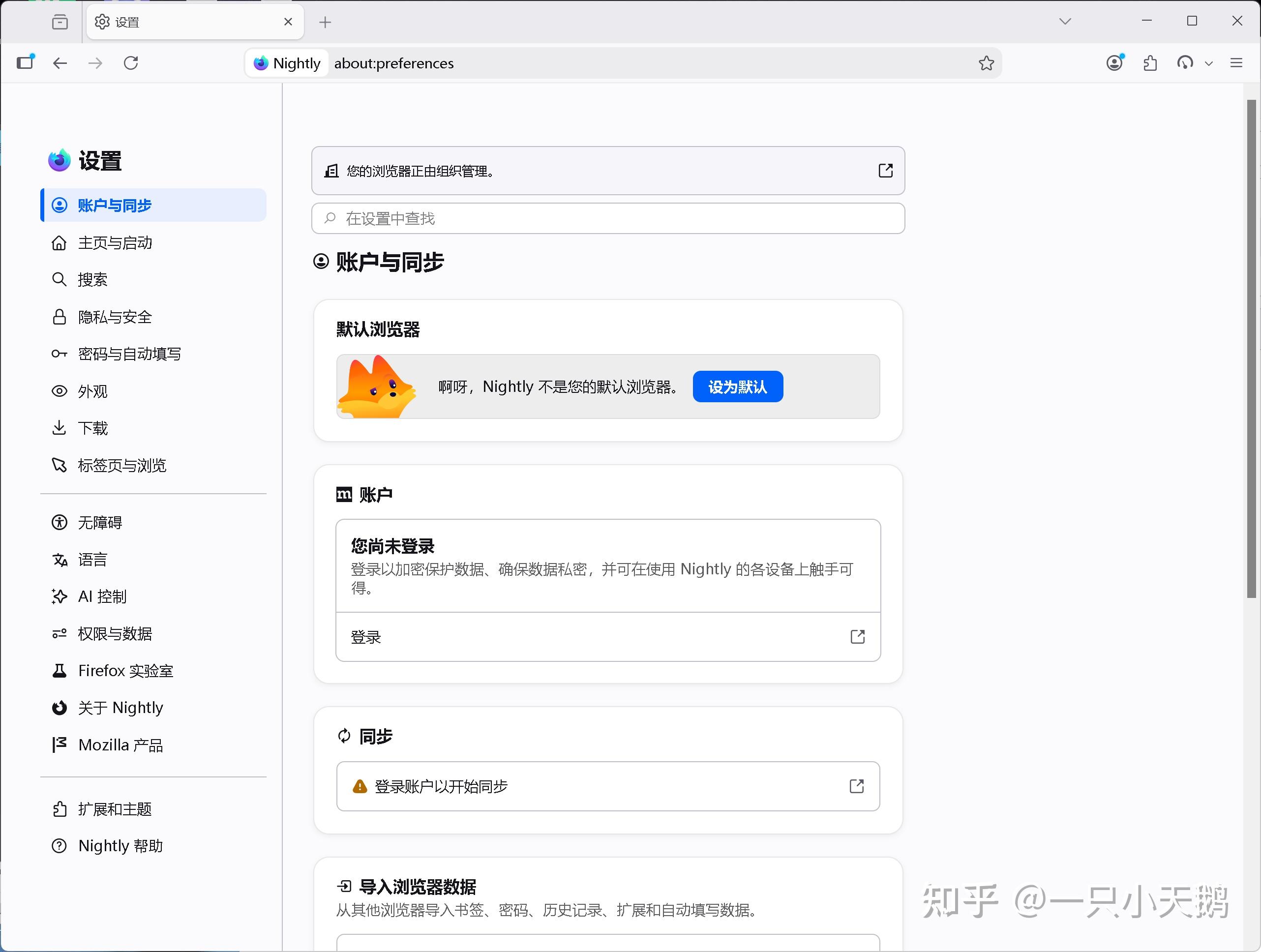Go forward to next page
Screen dimensions: 1261x952
(96, 63)
